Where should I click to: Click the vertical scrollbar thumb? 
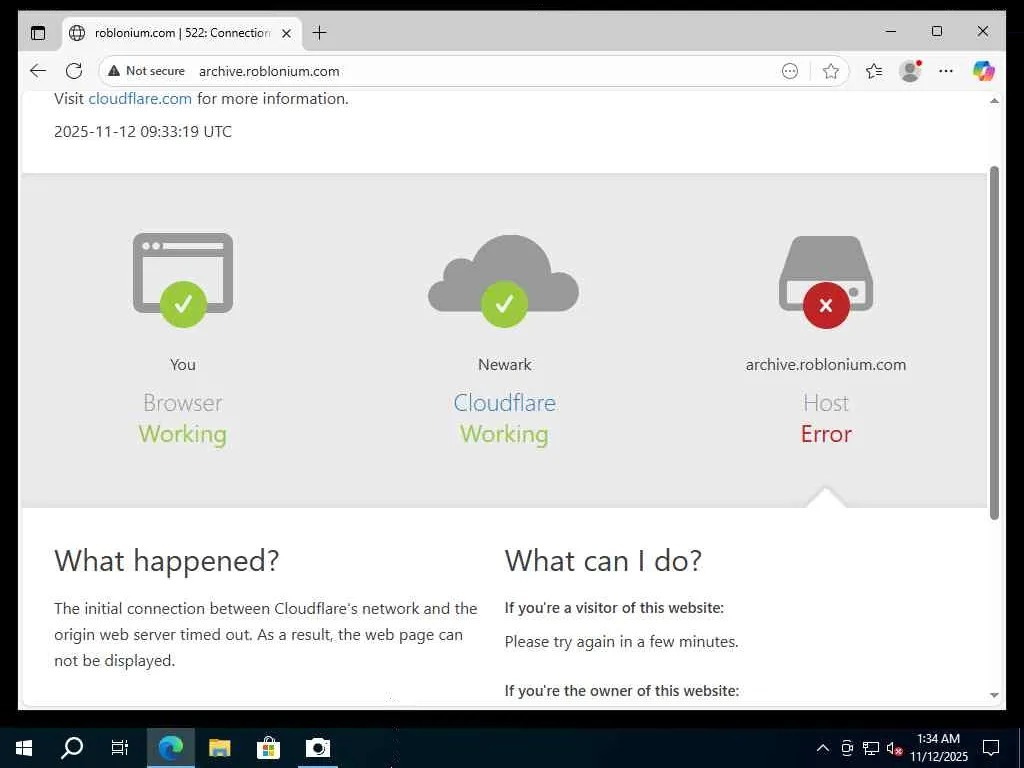[994, 343]
